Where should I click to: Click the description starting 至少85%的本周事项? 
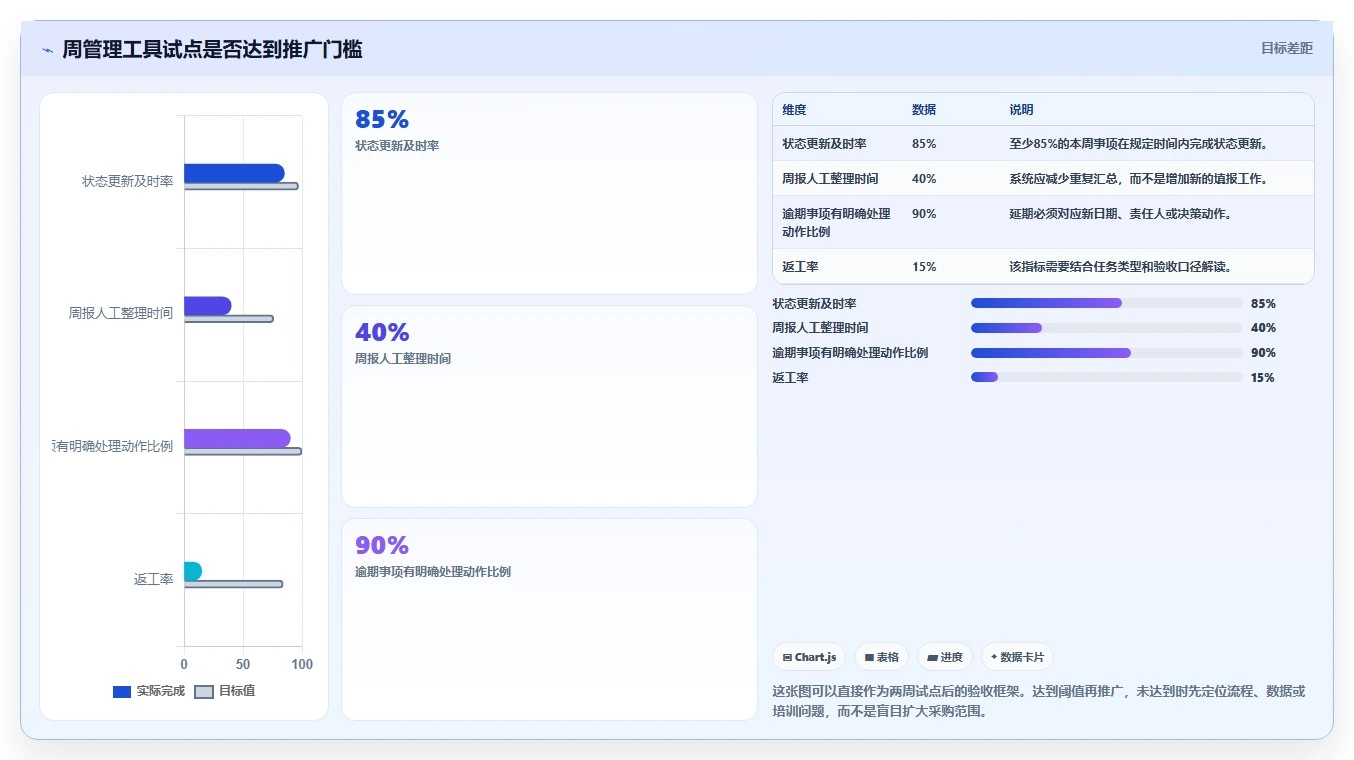(1139, 144)
